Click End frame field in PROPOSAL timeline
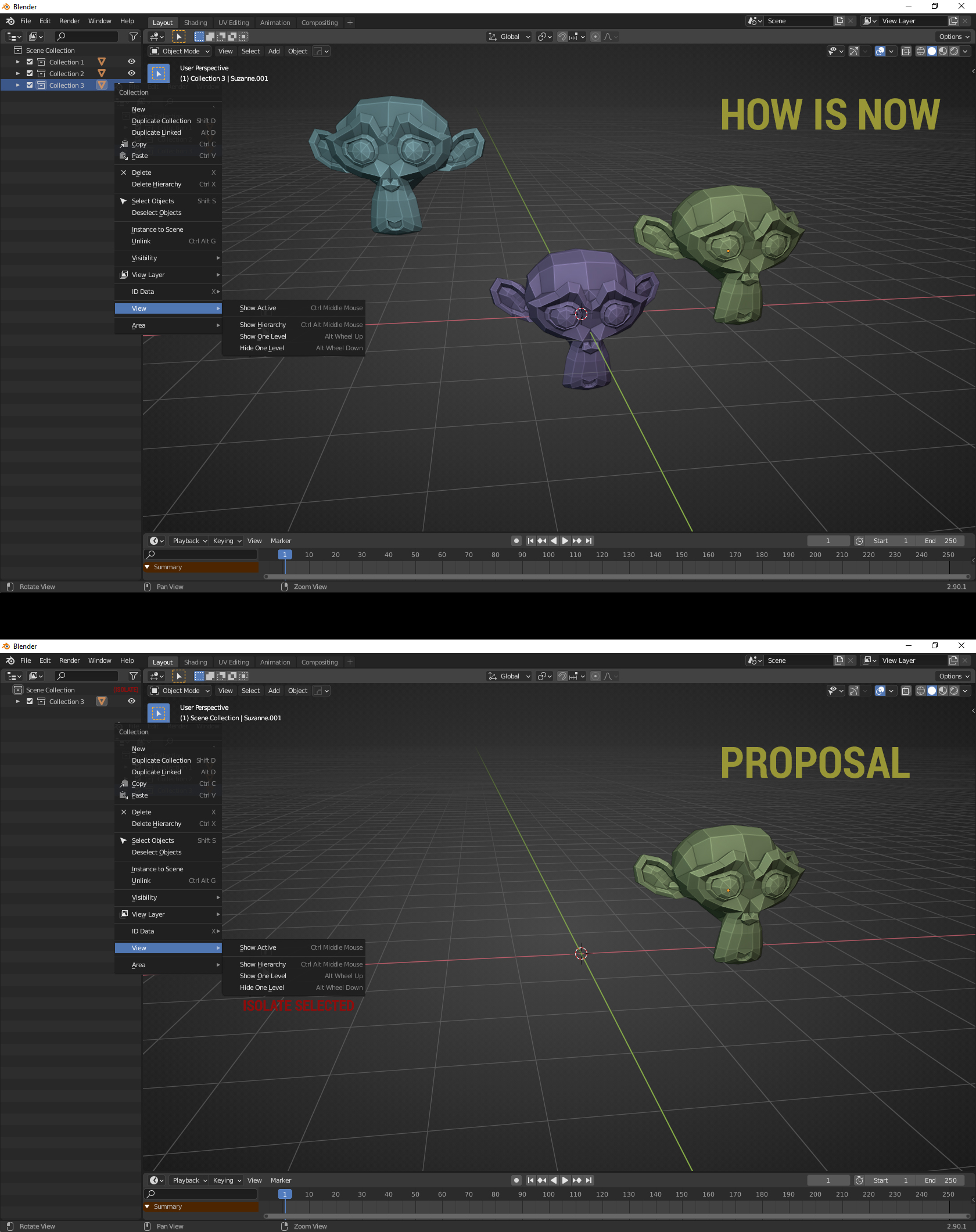Viewport: 976px width, 1232px height. pos(941,1180)
